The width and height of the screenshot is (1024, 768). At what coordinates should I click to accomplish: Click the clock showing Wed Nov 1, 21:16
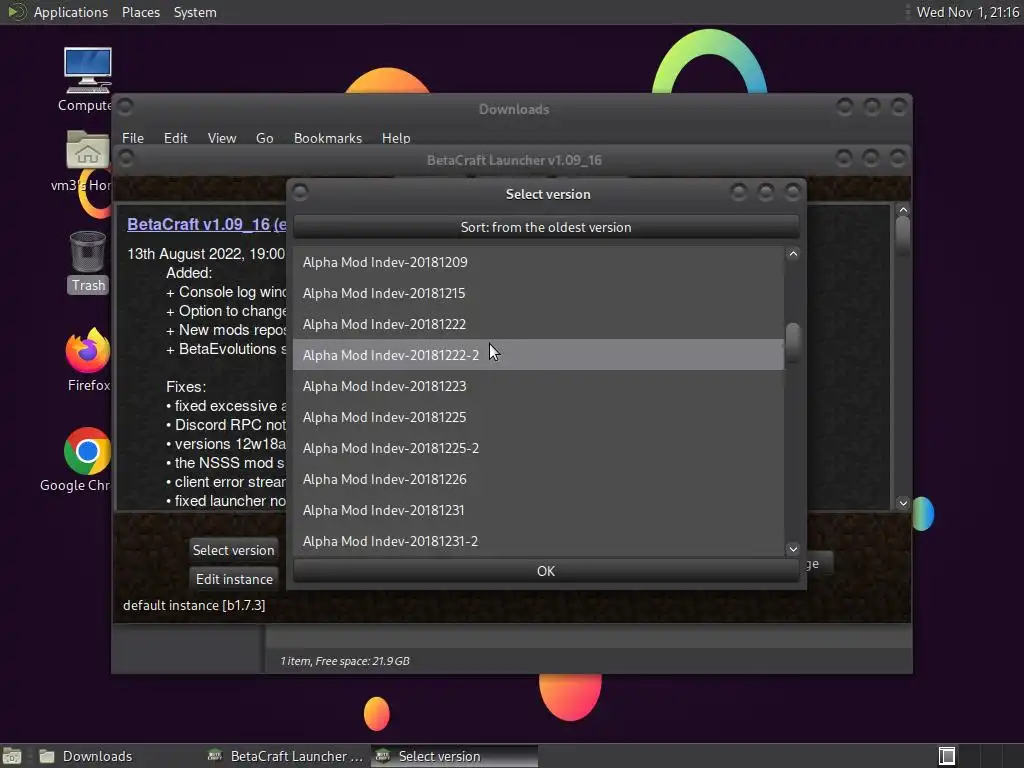pyautogui.click(x=967, y=12)
